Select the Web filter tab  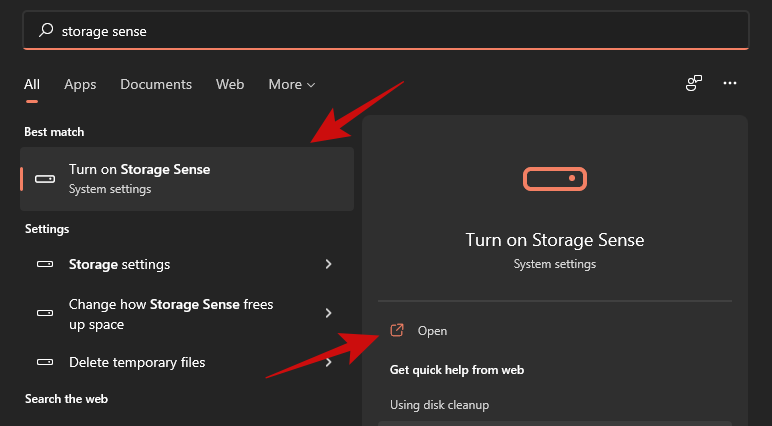pos(230,85)
